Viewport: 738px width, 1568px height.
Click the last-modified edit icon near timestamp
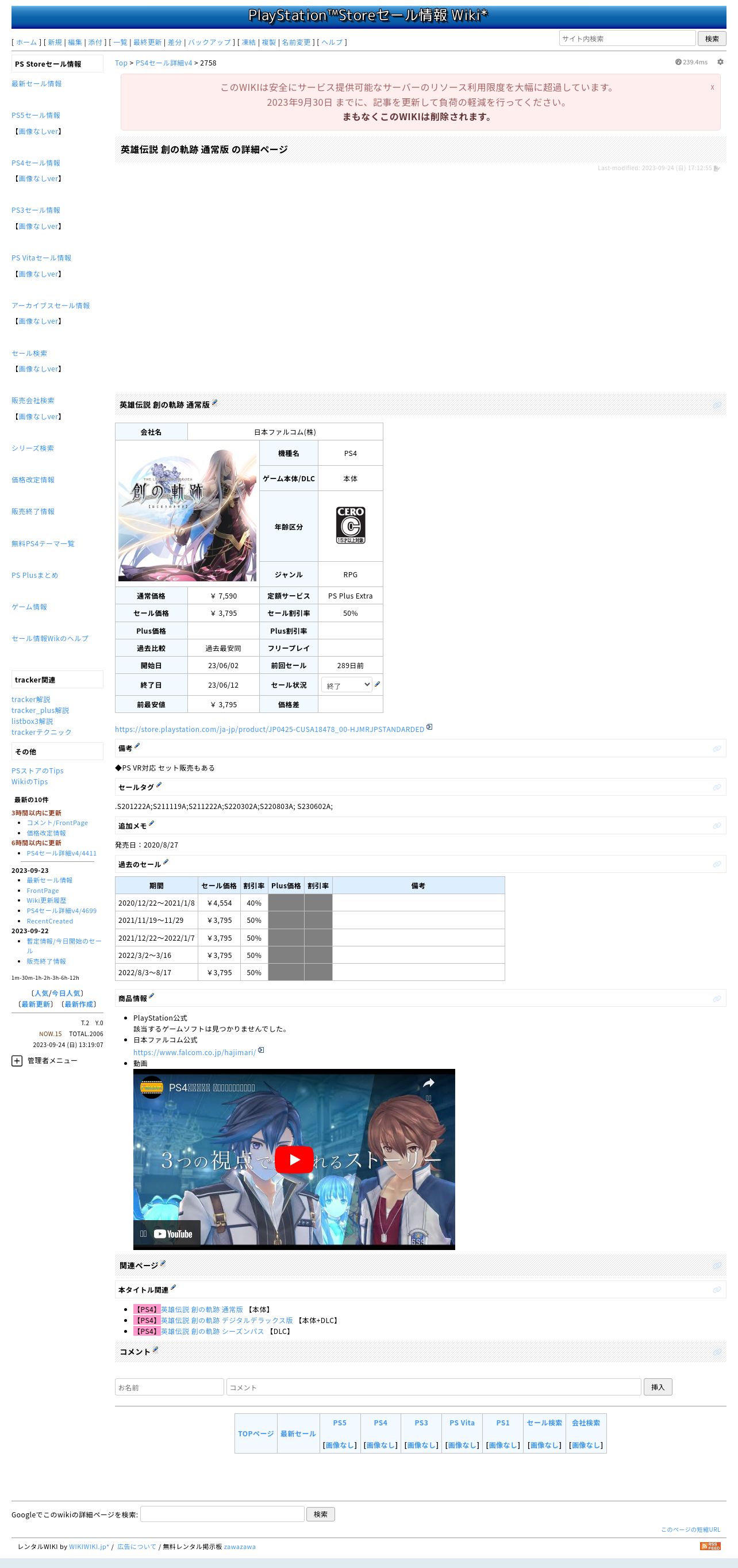pyautogui.click(x=717, y=168)
